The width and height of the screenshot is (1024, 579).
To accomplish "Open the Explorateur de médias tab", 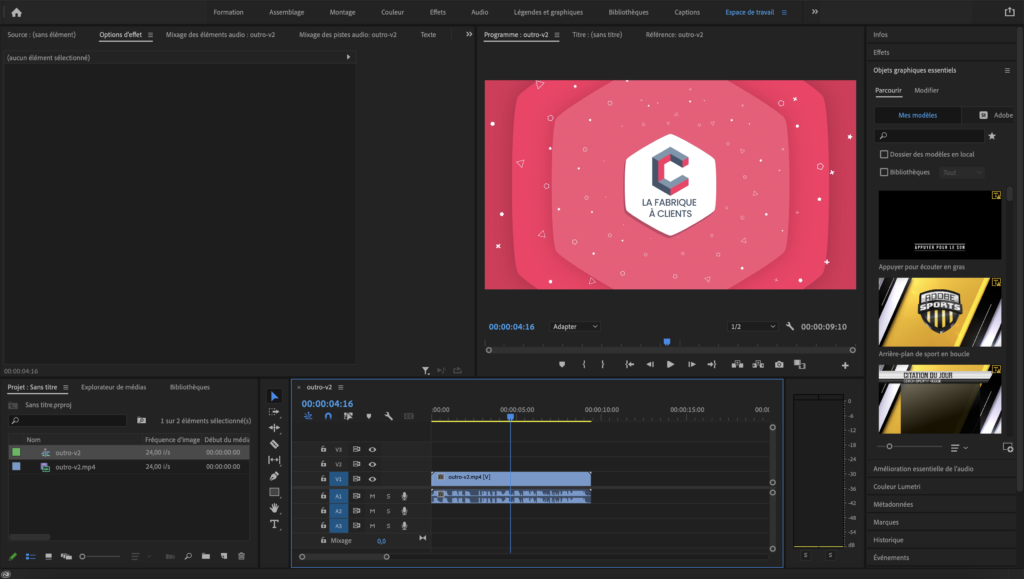I will (114, 387).
